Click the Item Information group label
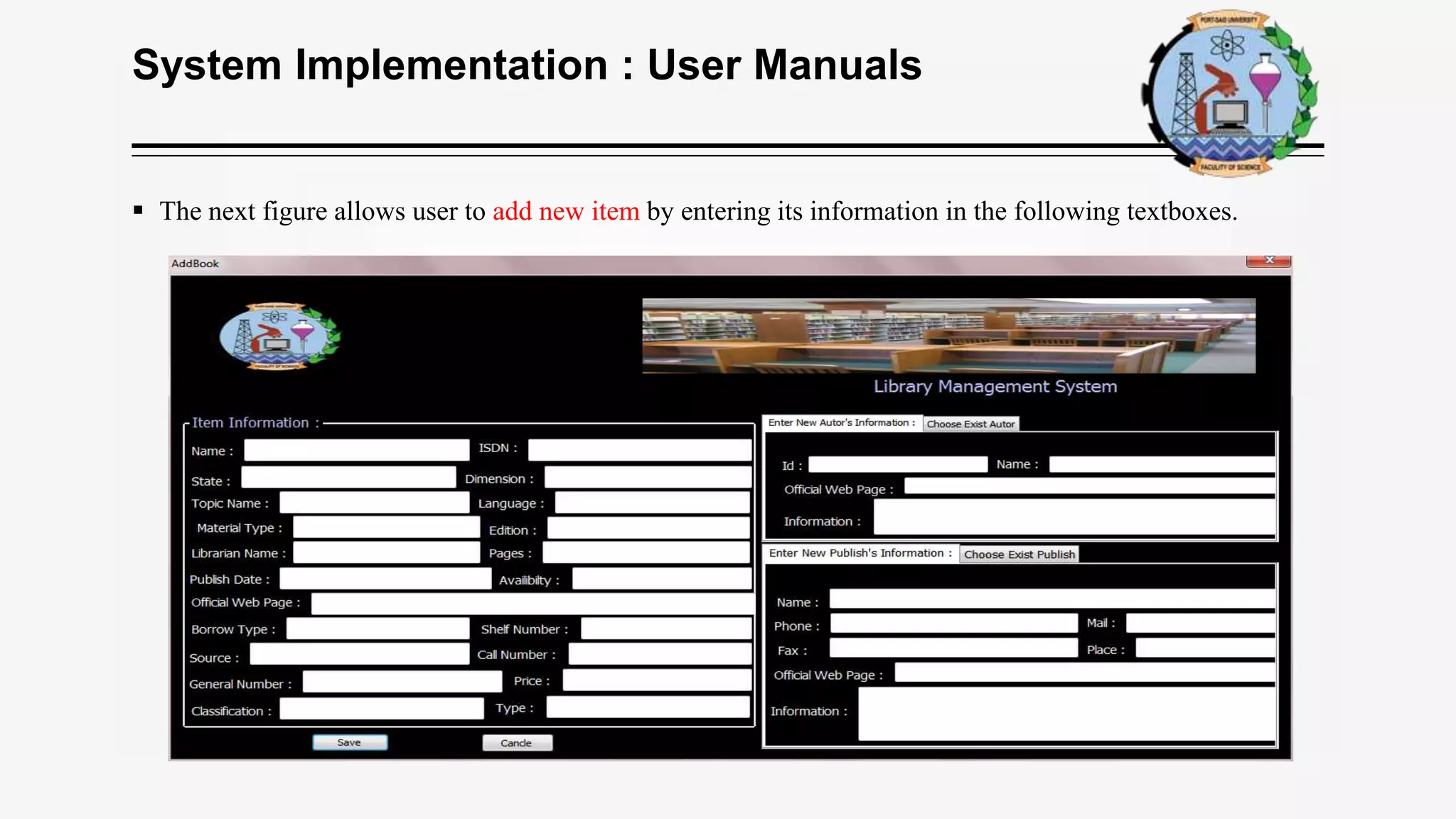 pos(256,423)
